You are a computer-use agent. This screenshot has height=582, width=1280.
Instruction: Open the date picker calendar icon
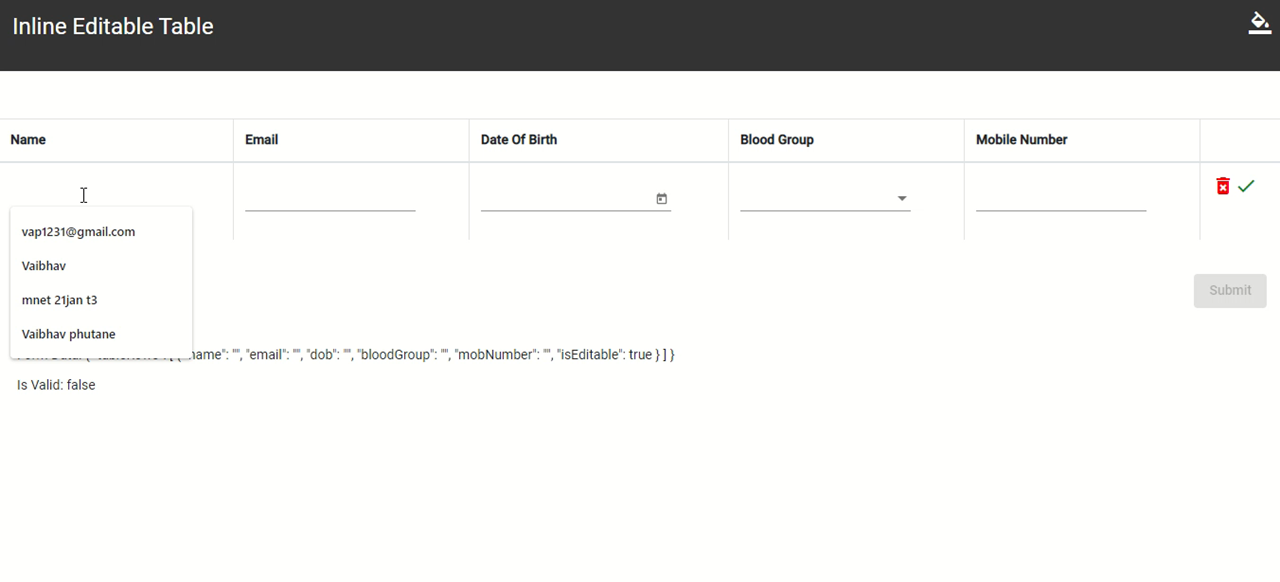click(661, 198)
